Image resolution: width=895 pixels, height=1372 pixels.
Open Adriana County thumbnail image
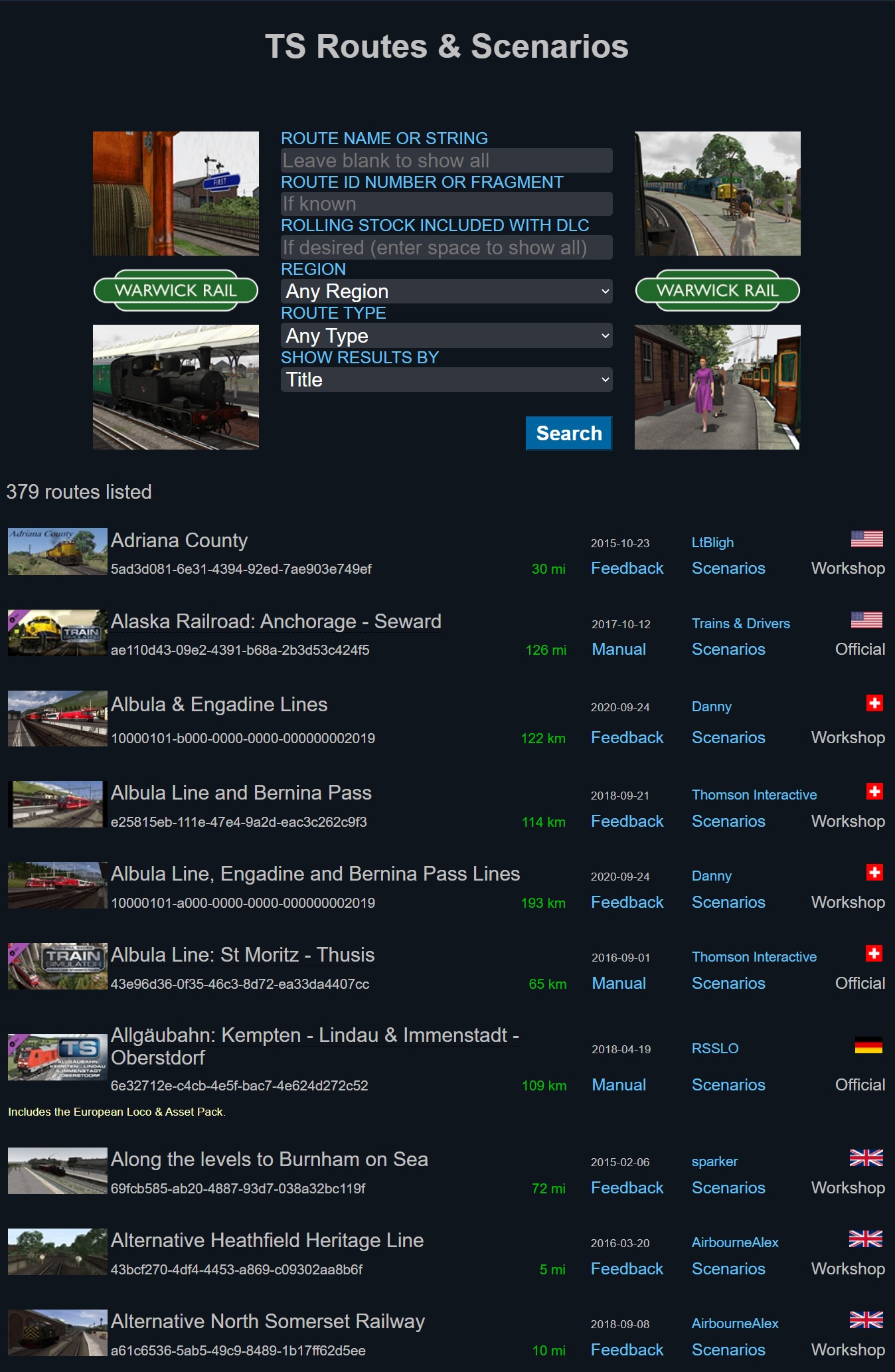coord(58,551)
